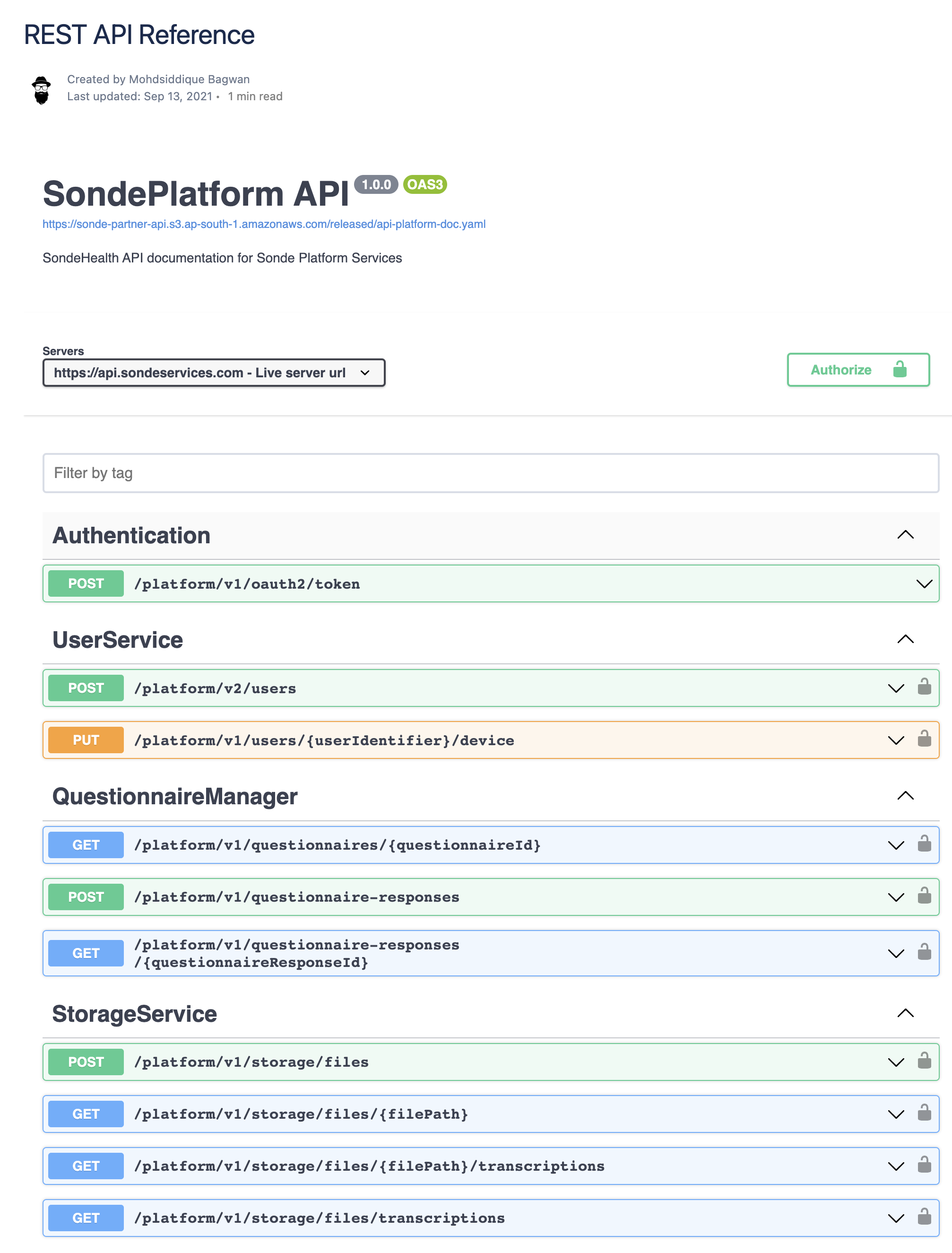952x1253 pixels.
Task: Open GET questionnaire-responses/{questionnaireResponseId} endpoint
Action: pos(296,953)
